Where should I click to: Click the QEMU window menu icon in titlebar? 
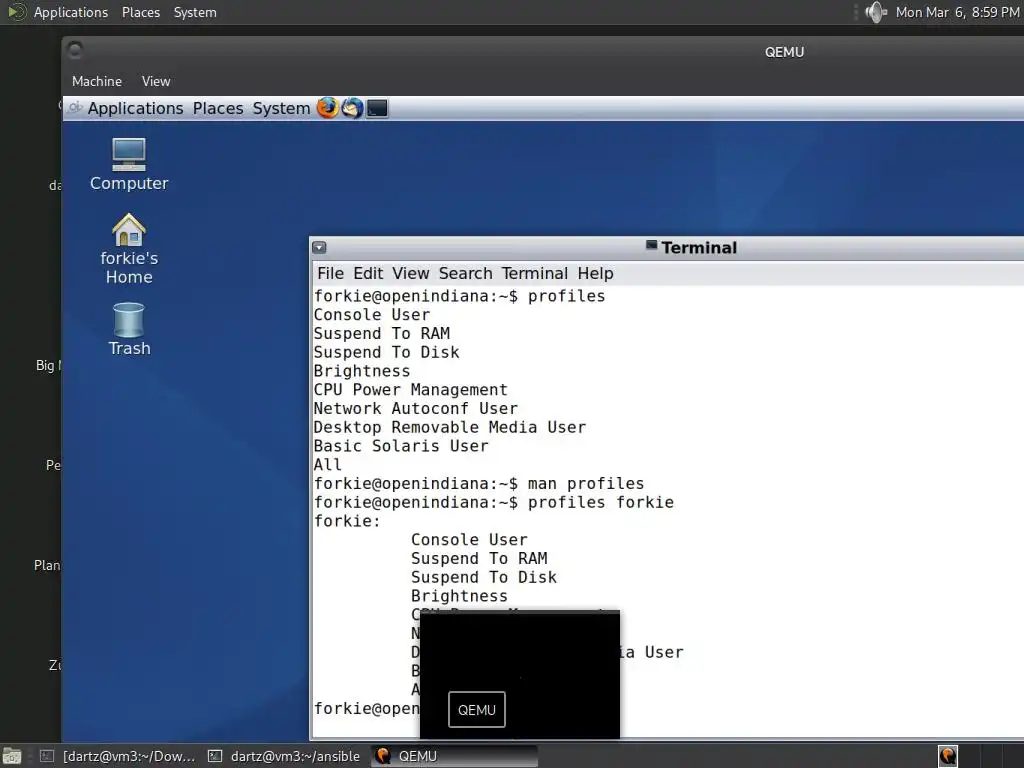[x=75, y=50]
